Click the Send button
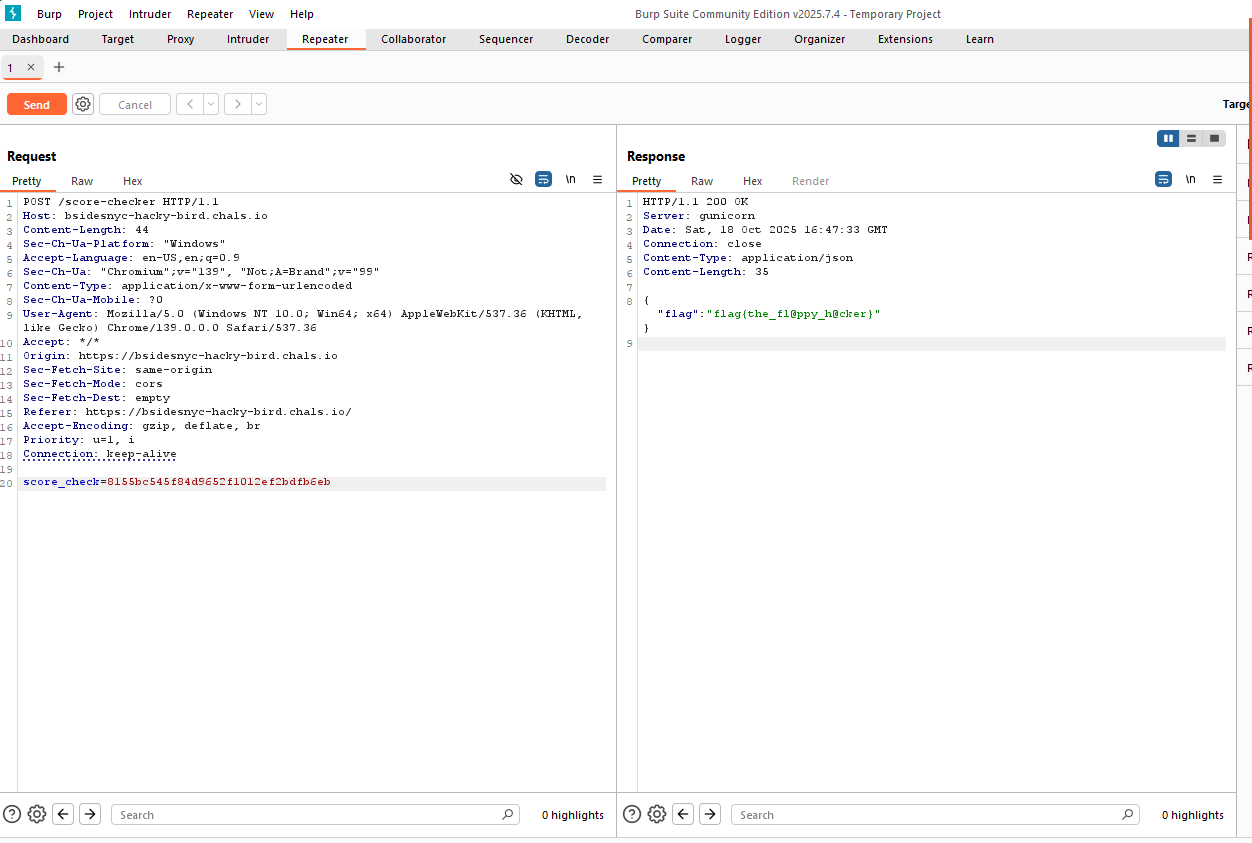Screen dimensions: 1252x843 click(37, 104)
